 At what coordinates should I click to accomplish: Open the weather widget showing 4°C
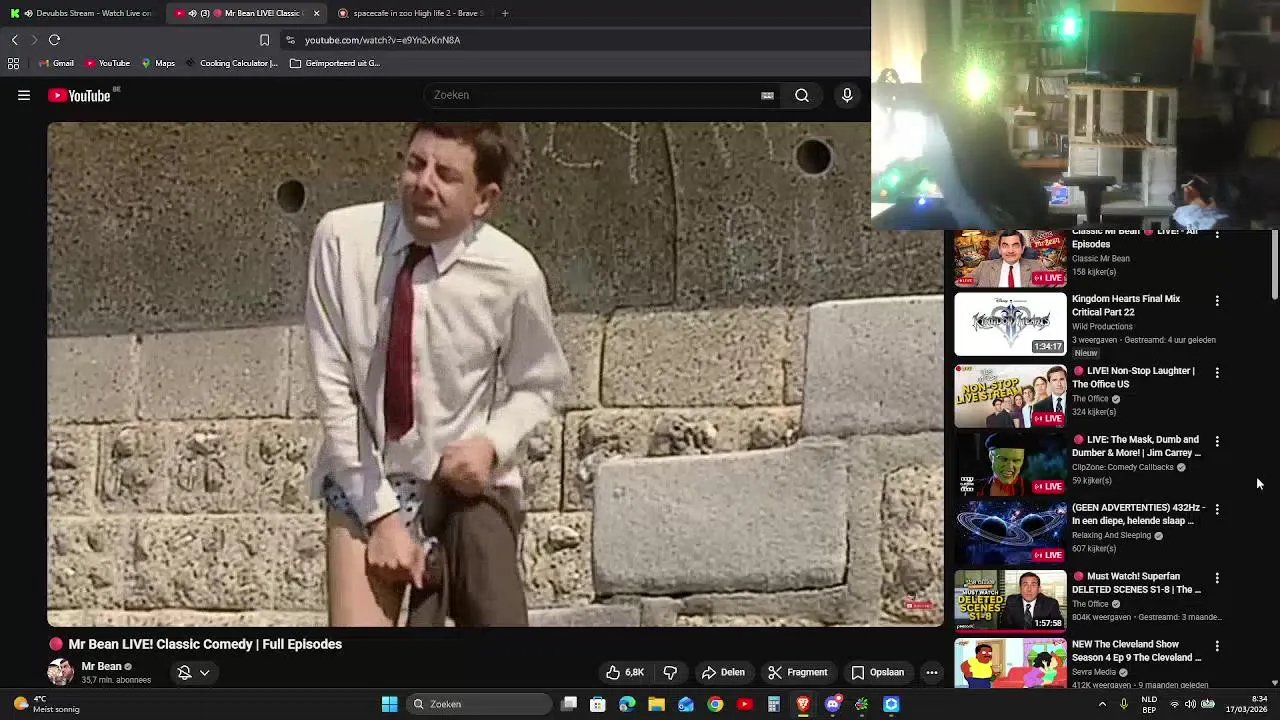click(x=46, y=704)
